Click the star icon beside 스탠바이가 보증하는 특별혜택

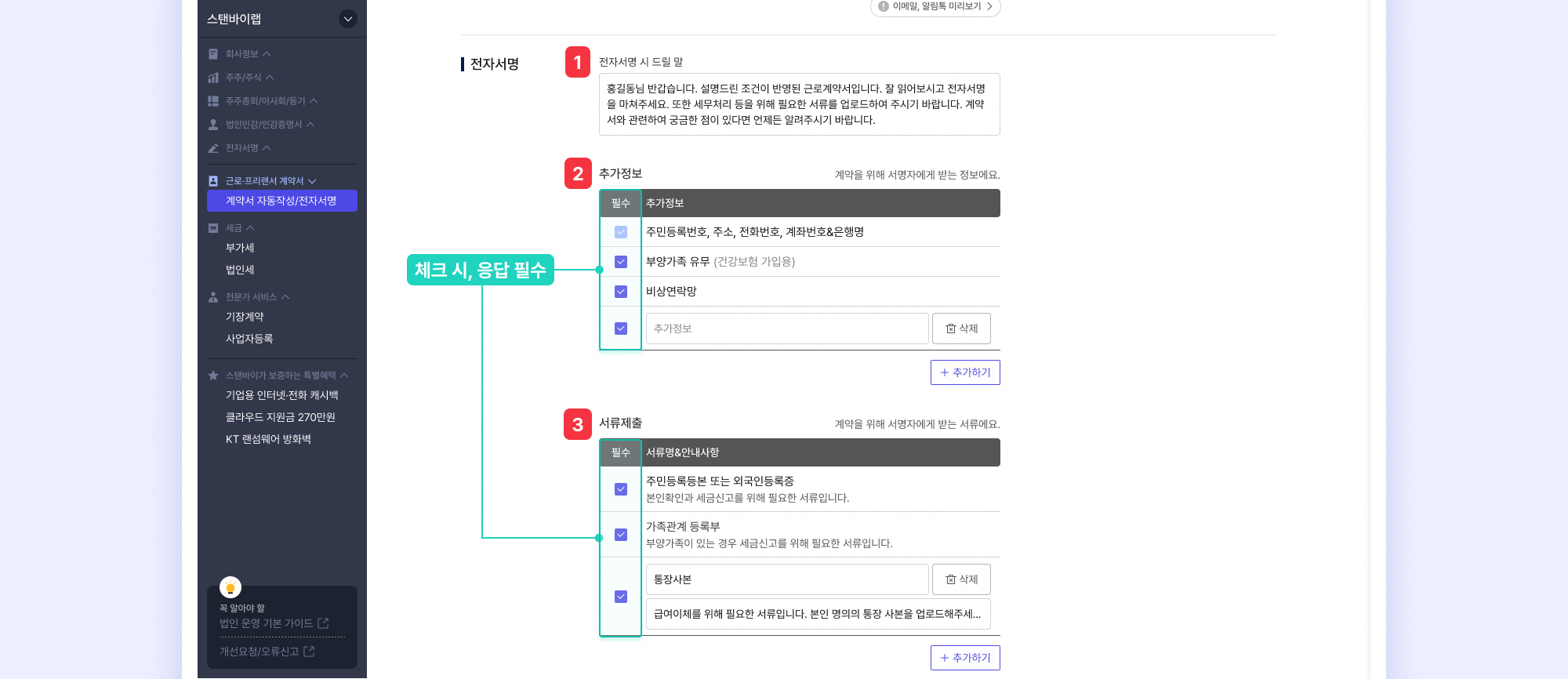click(213, 376)
